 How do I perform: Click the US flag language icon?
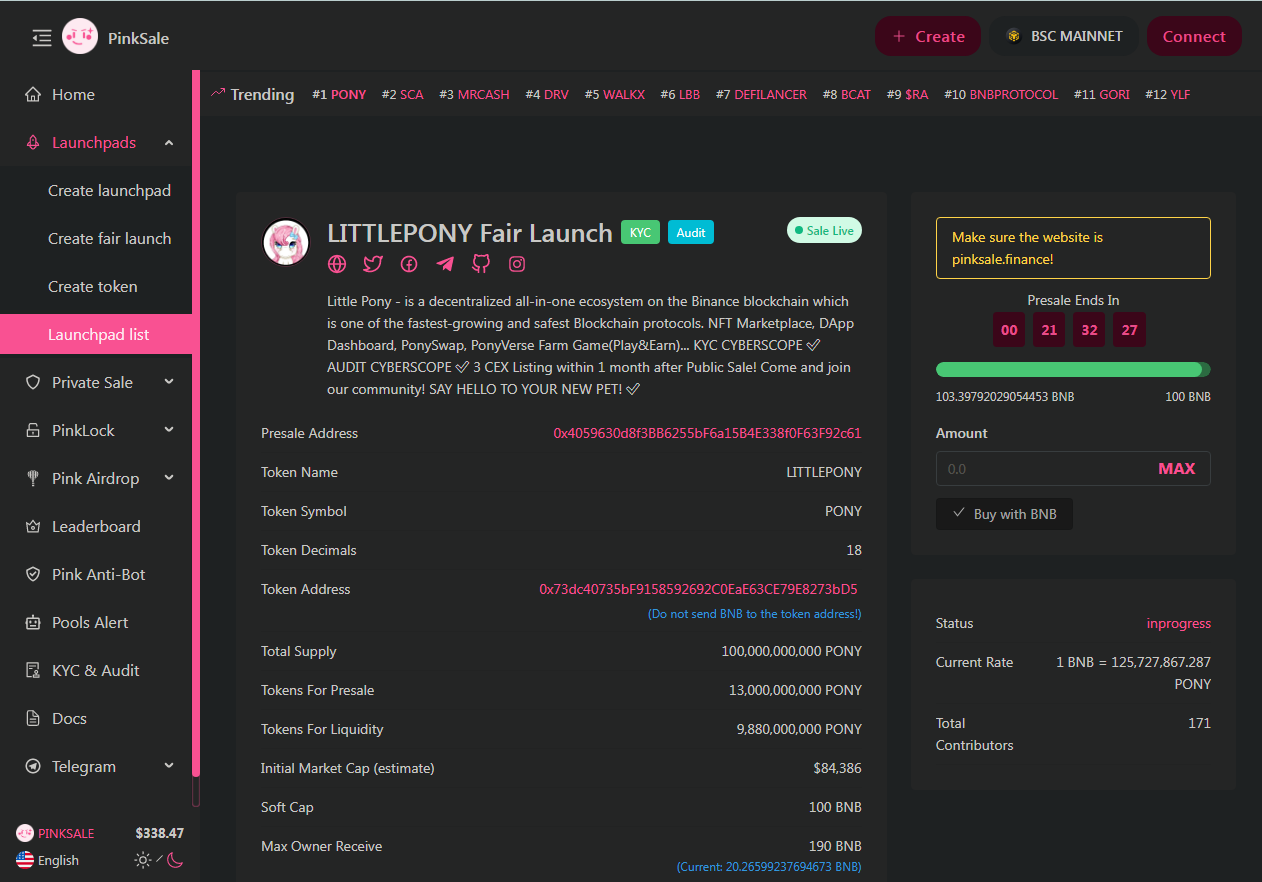click(x=25, y=860)
